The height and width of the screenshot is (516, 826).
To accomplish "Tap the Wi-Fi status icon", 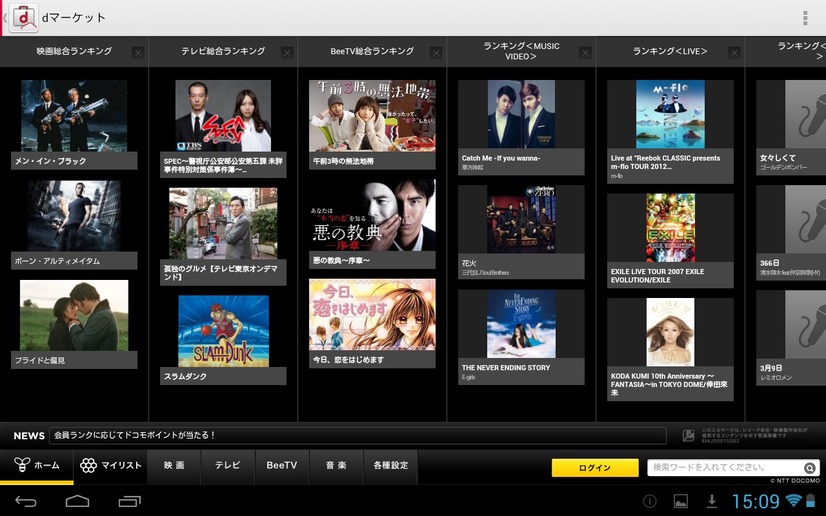I will (x=793, y=500).
